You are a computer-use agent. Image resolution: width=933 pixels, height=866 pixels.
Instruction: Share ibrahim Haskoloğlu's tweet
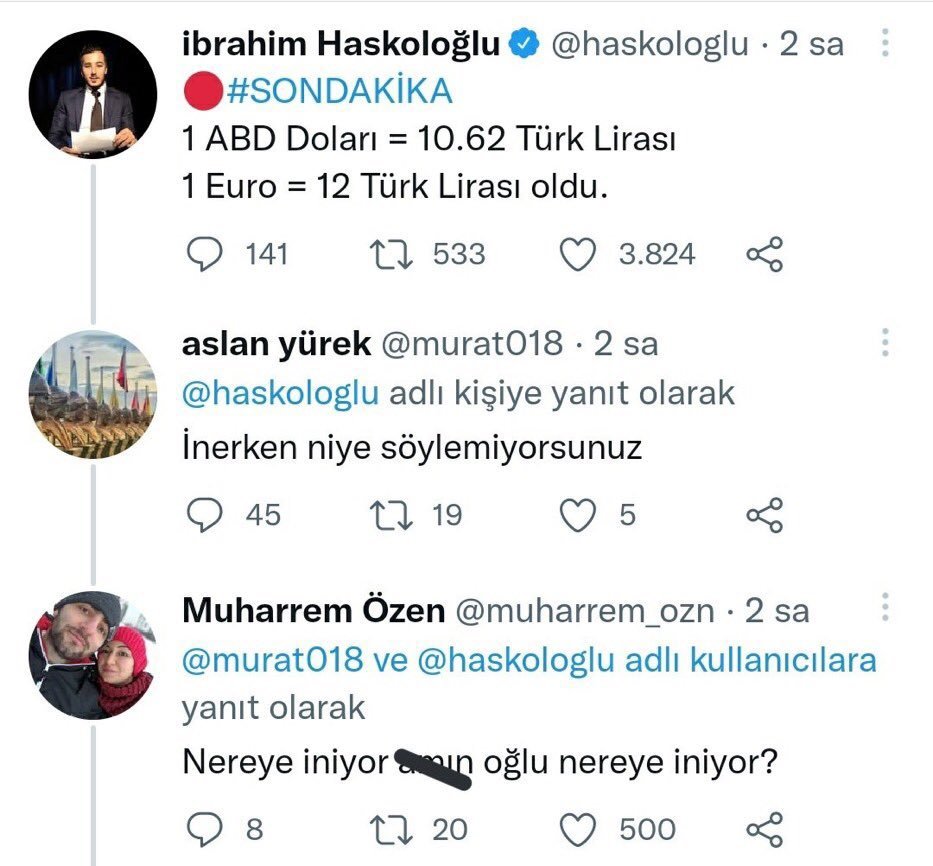pos(765,254)
